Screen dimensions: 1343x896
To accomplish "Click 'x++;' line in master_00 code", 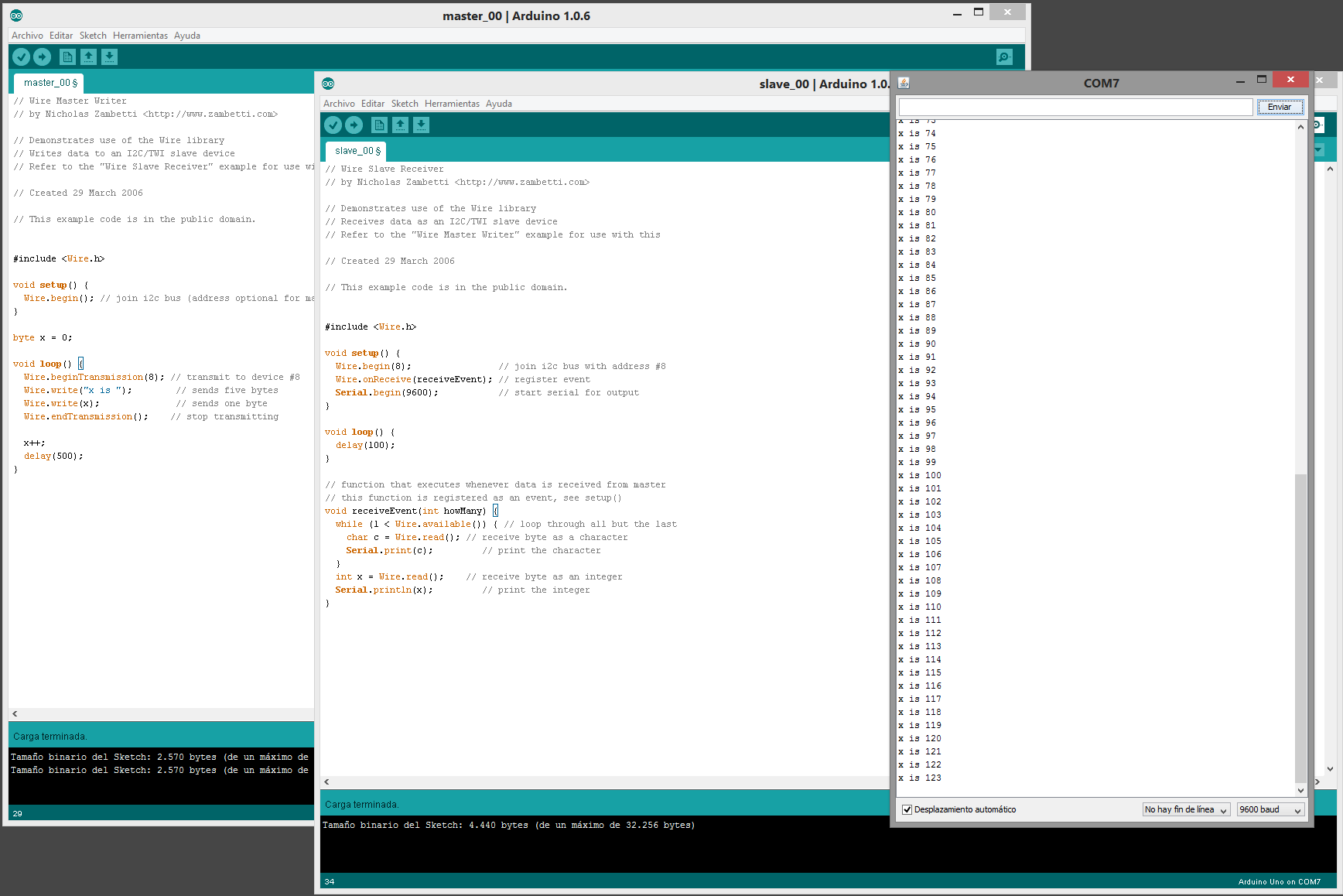I will coord(34,443).
